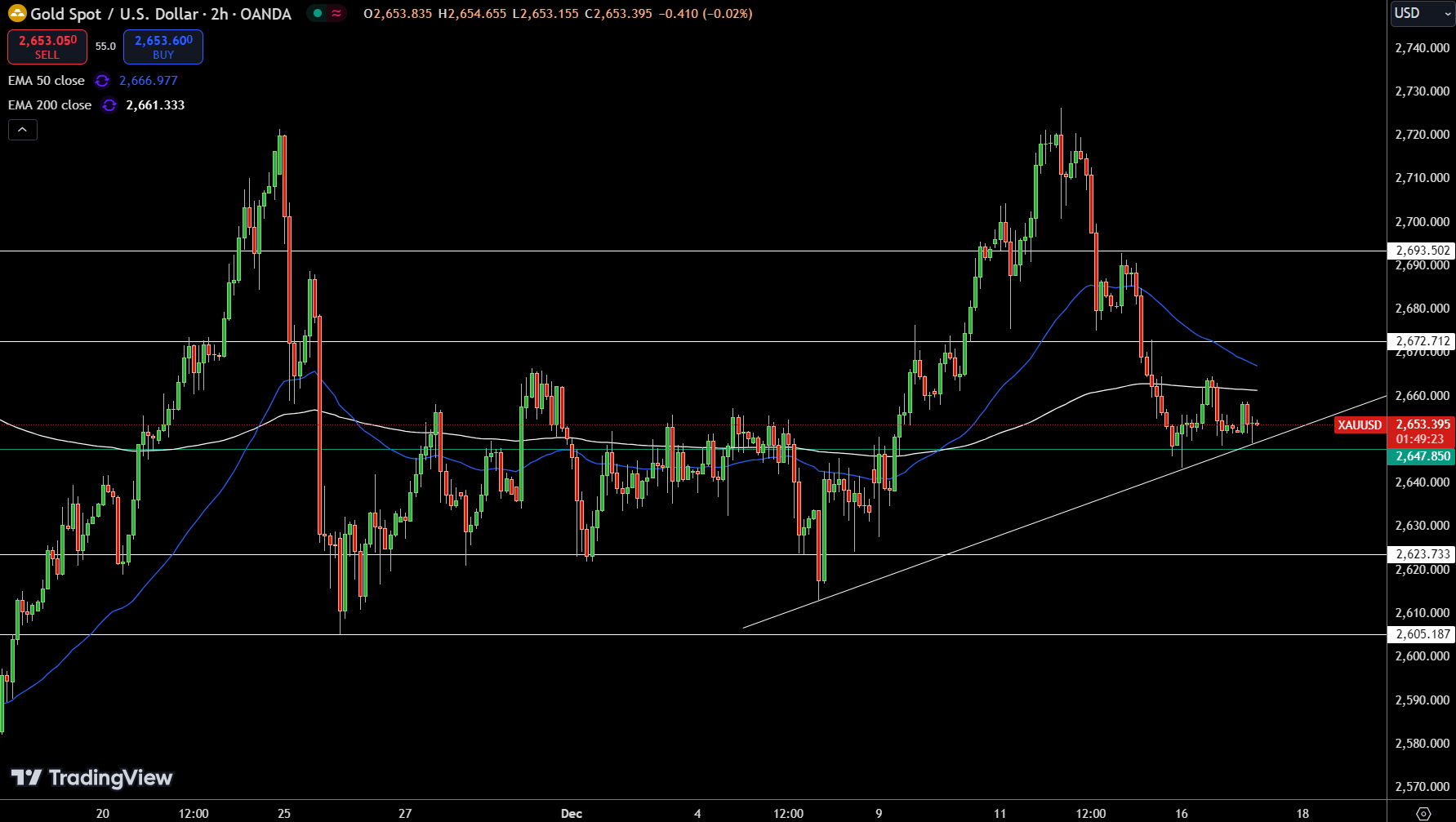Click the EMA 200 refresh cycle icon
This screenshot has width=1456, height=822.
[x=109, y=105]
